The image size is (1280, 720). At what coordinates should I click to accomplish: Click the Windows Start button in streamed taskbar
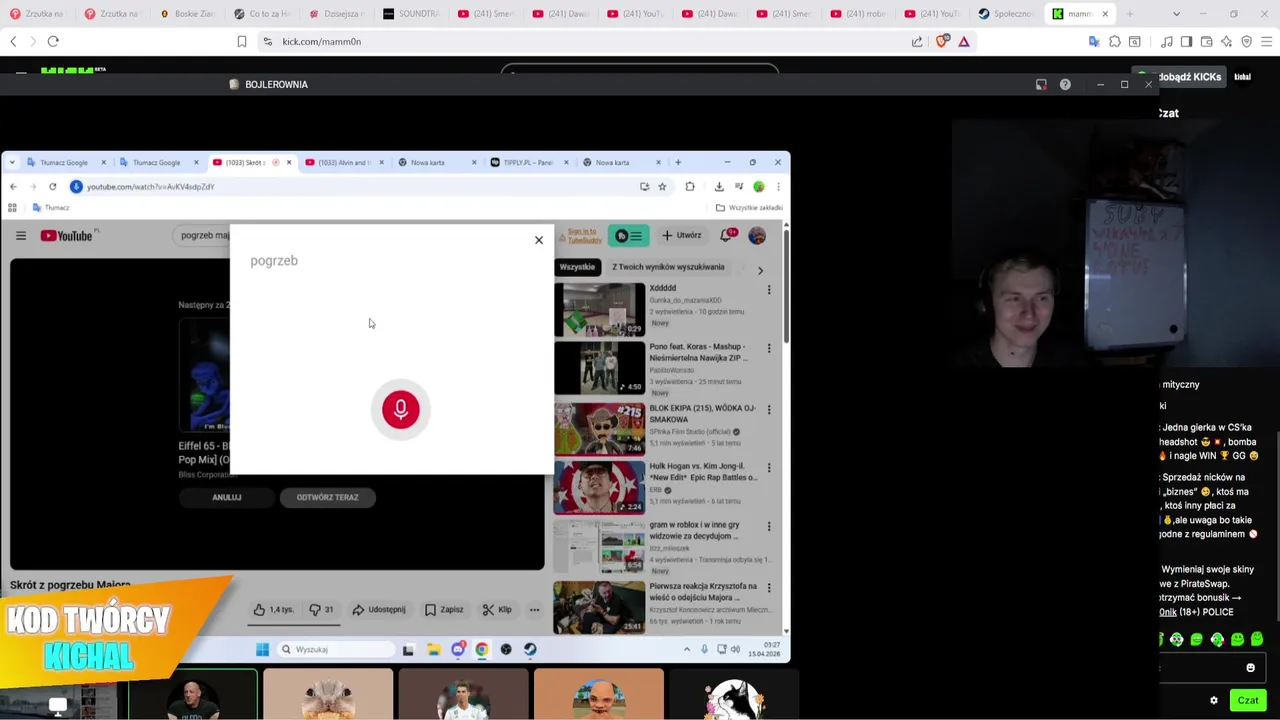pos(262,650)
